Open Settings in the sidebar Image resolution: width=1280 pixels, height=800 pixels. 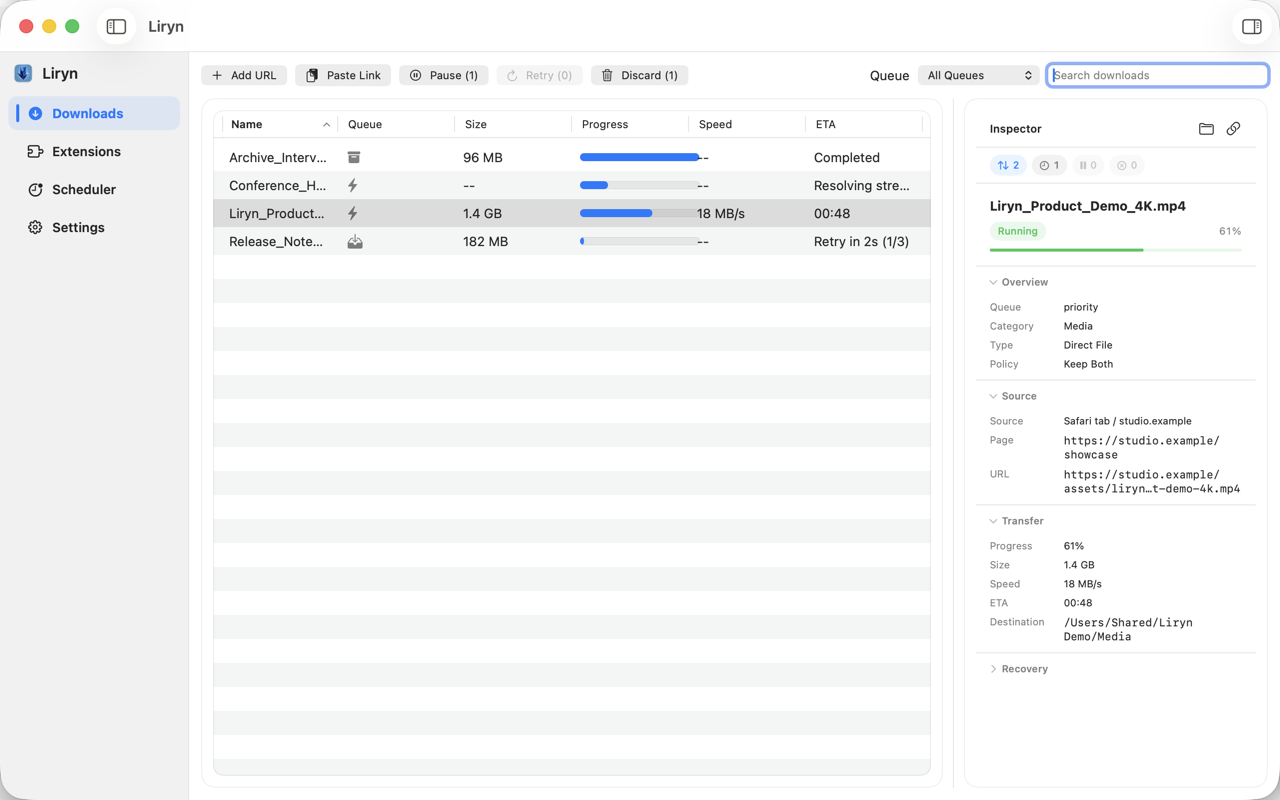(94, 227)
